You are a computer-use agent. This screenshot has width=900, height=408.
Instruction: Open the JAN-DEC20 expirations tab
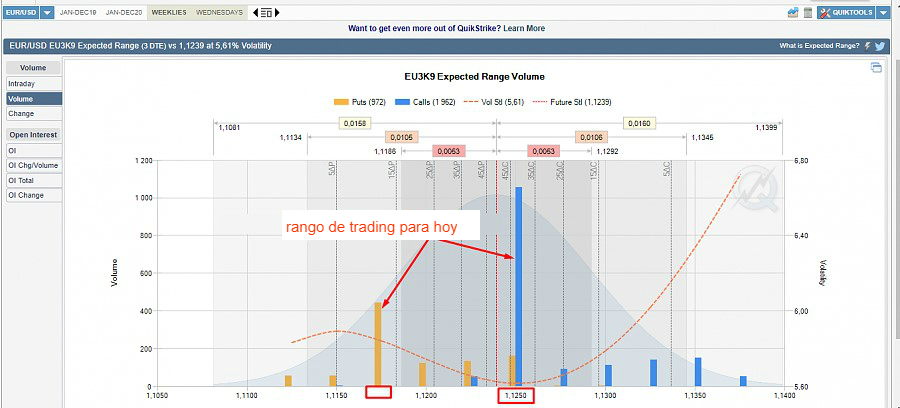pyautogui.click(x=124, y=12)
